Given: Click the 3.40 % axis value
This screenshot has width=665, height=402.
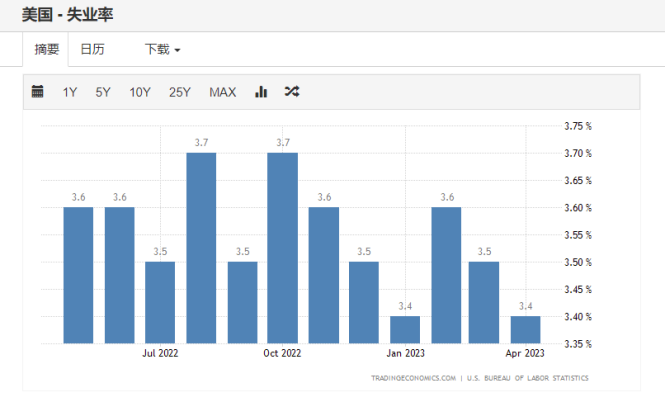Looking at the screenshot, I should [x=578, y=317].
